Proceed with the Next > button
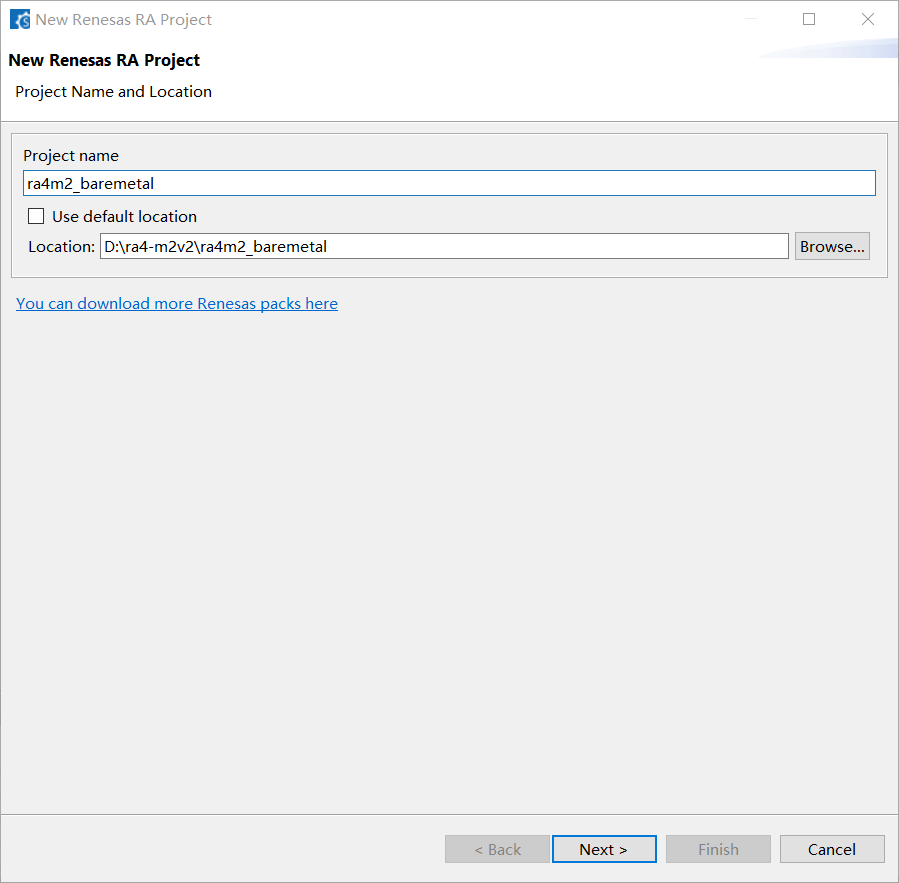Screen dimensions: 899x883 click(604, 849)
